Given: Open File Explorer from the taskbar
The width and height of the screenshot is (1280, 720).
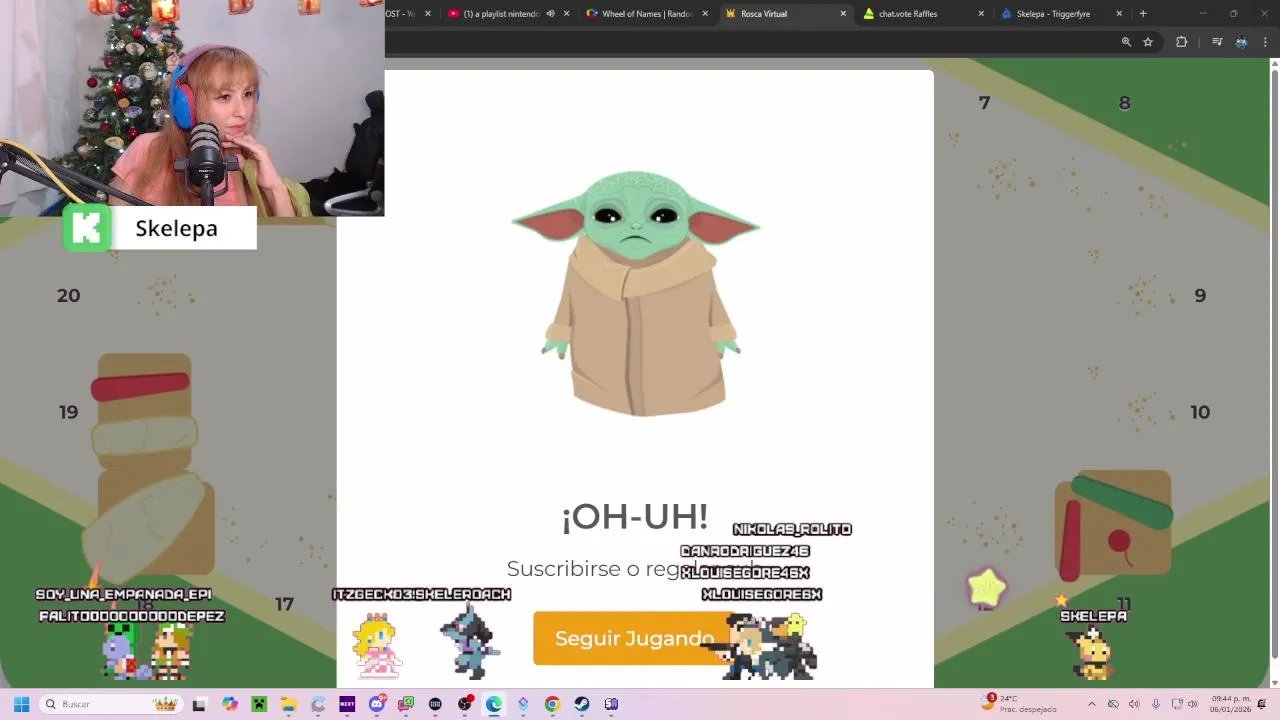Looking at the screenshot, I should pos(288,704).
